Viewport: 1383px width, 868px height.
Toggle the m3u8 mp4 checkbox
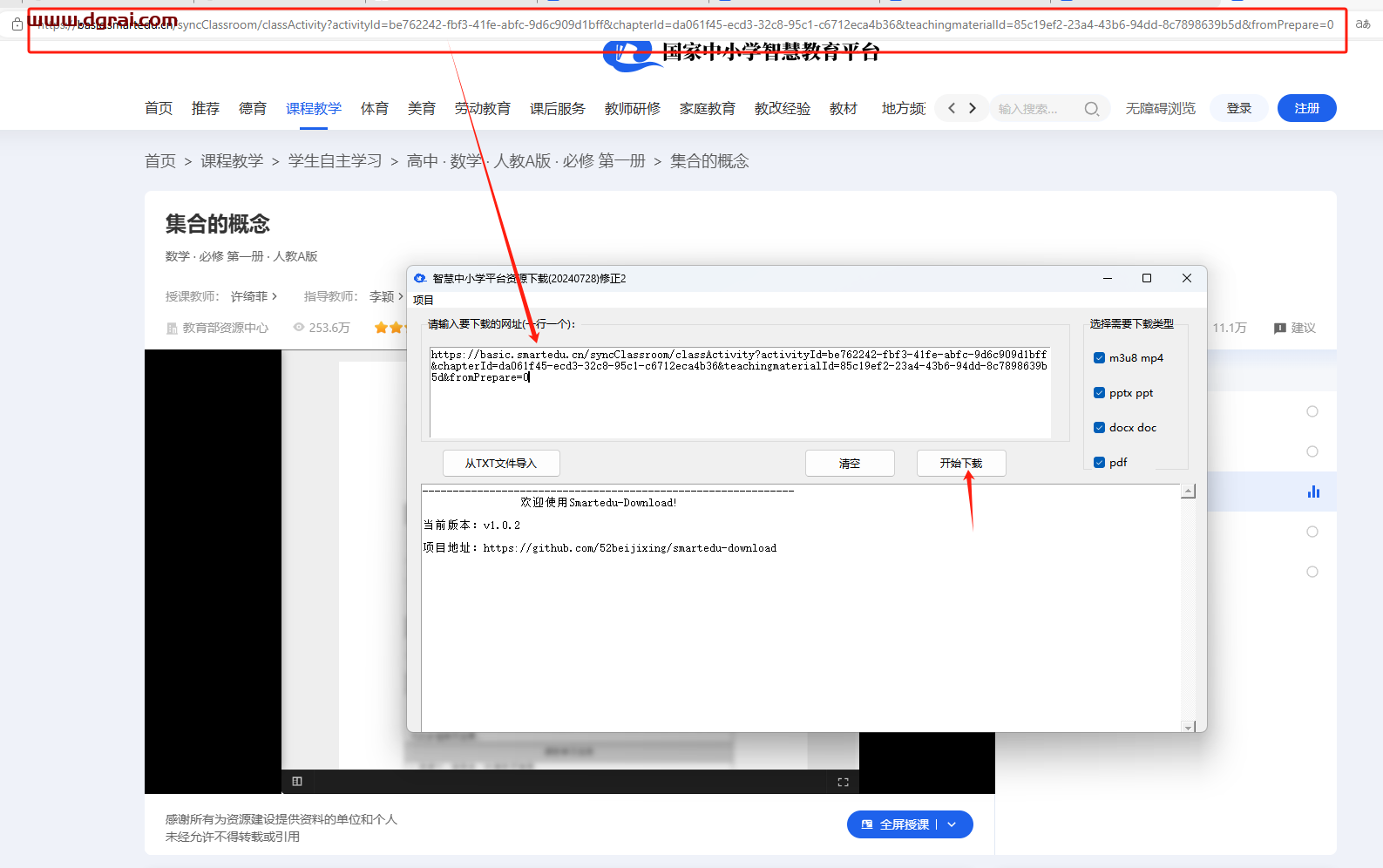[1099, 357]
